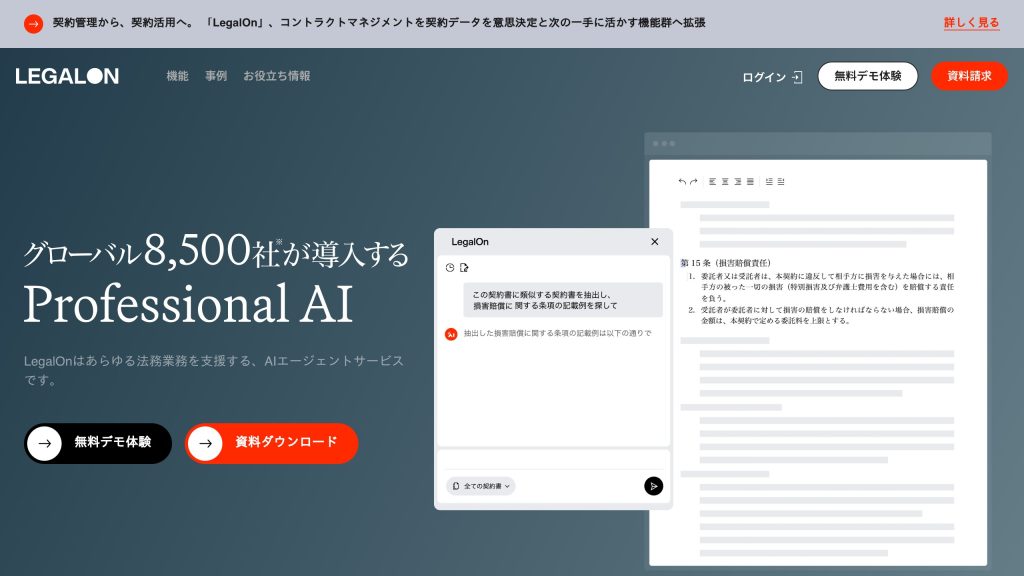Image resolution: width=1024 pixels, height=576 pixels.
Task: Click the 第15条（損害賠償責任）heading
Action: point(726,263)
